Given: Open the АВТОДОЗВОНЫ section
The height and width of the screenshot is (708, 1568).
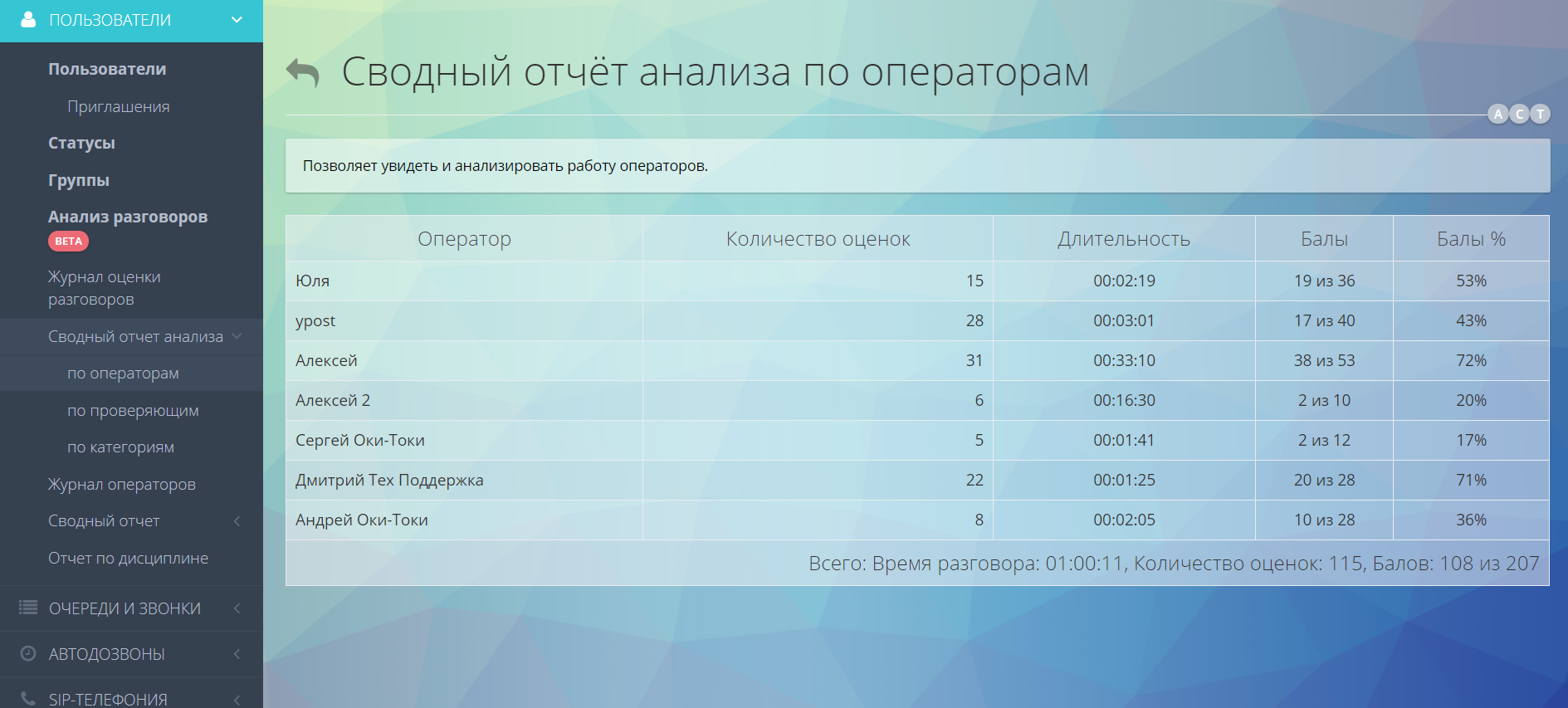Looking at the screenshot, I should (106, 654).
